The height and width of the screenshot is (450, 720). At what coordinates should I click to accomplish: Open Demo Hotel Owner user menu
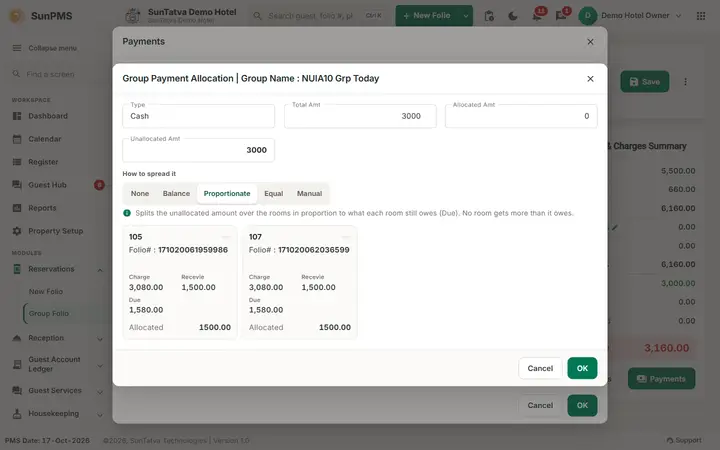click(630, 16)
